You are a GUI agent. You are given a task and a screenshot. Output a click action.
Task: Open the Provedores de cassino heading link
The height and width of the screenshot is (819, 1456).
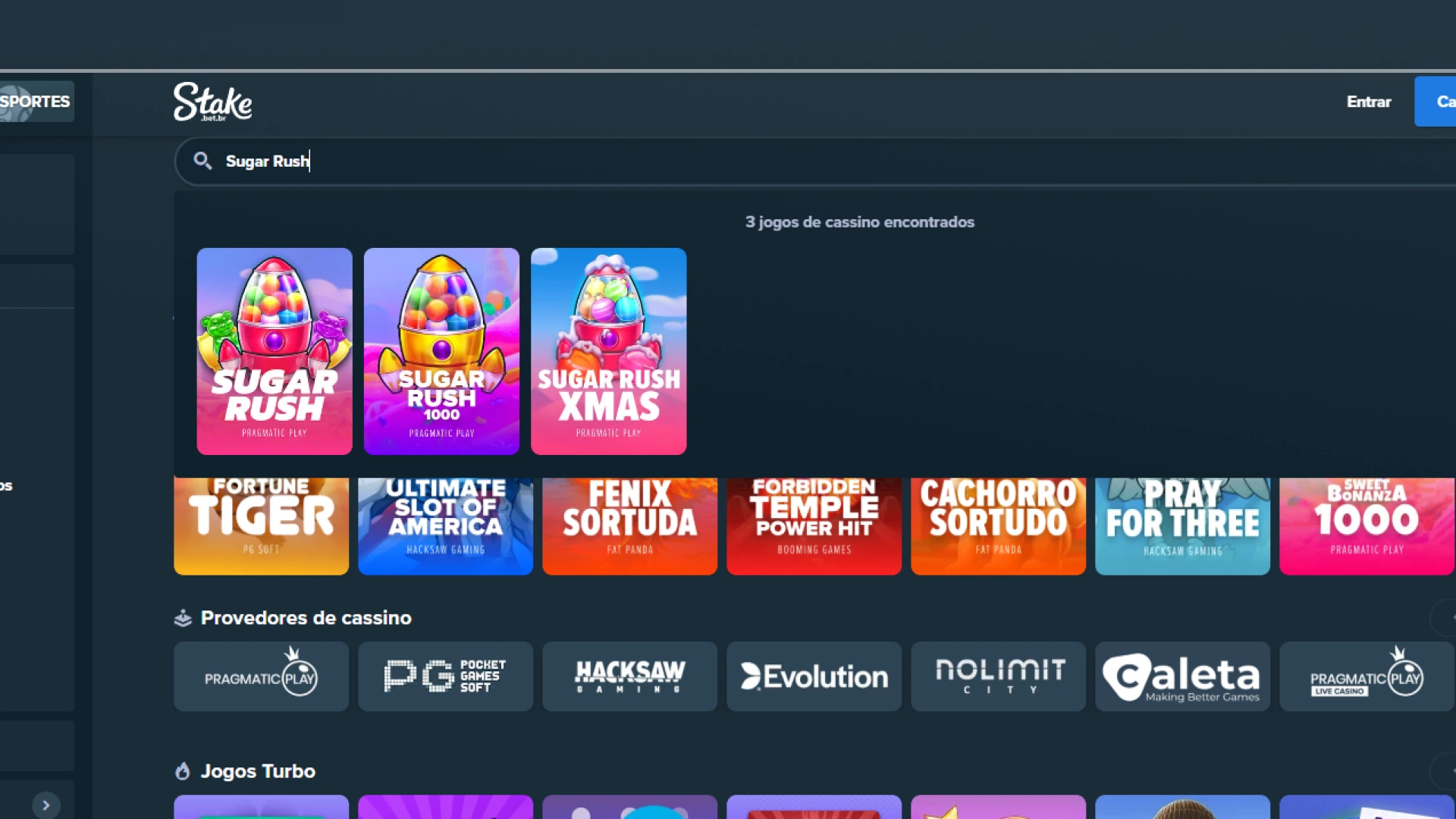tap(306, 618)
